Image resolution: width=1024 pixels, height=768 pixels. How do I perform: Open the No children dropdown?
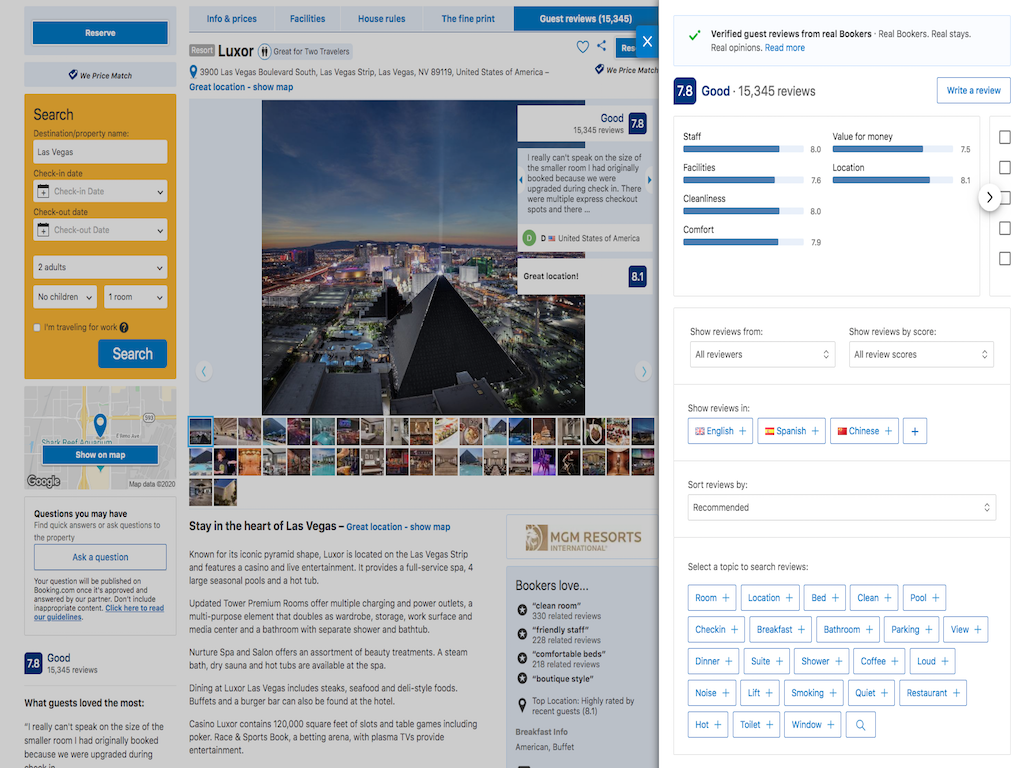pyautogui.click(x=65, y=297)
